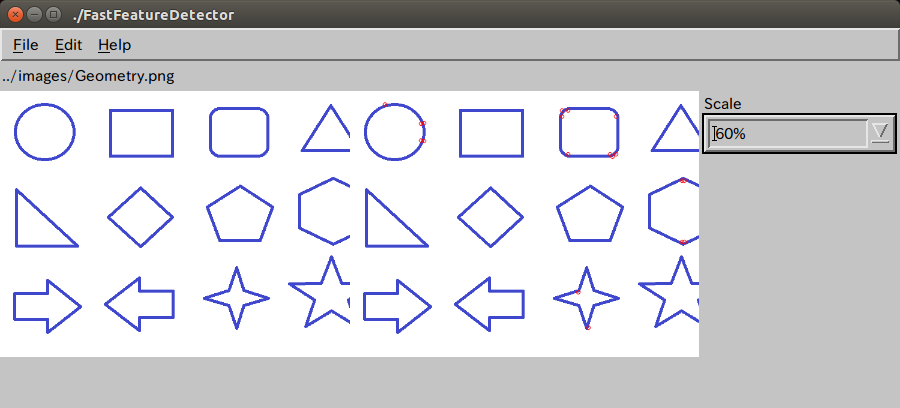The image size is (900, 408).
Task: Select the rounded rectangle with red corner markers
Action: click(589, 132)
